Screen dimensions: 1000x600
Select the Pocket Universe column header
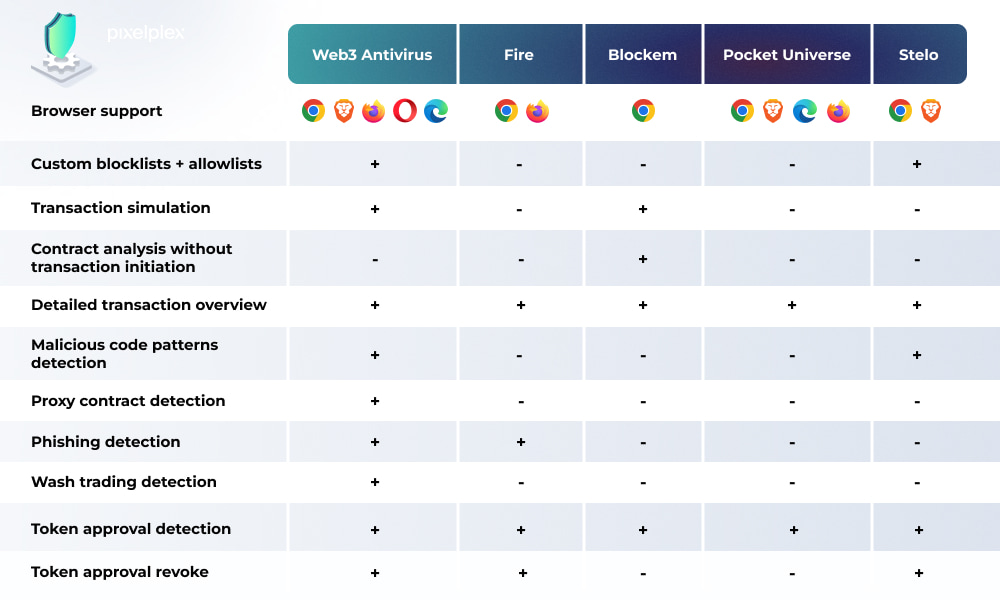coord(787,54)
